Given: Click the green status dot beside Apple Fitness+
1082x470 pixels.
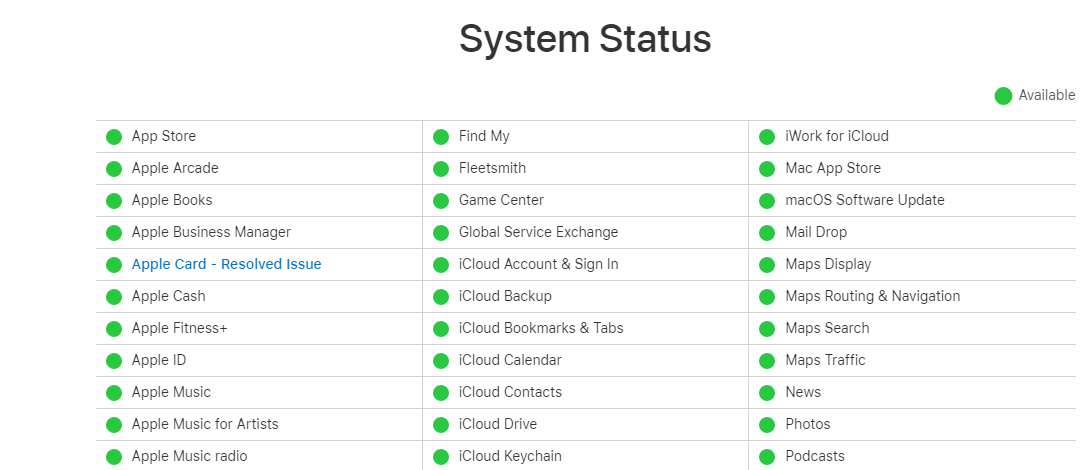Looking at the screenshot, I should tap(114, 329).
